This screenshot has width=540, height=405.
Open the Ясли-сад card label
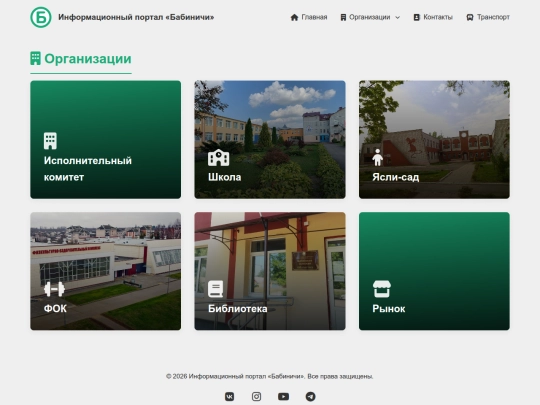click(396, 177)
